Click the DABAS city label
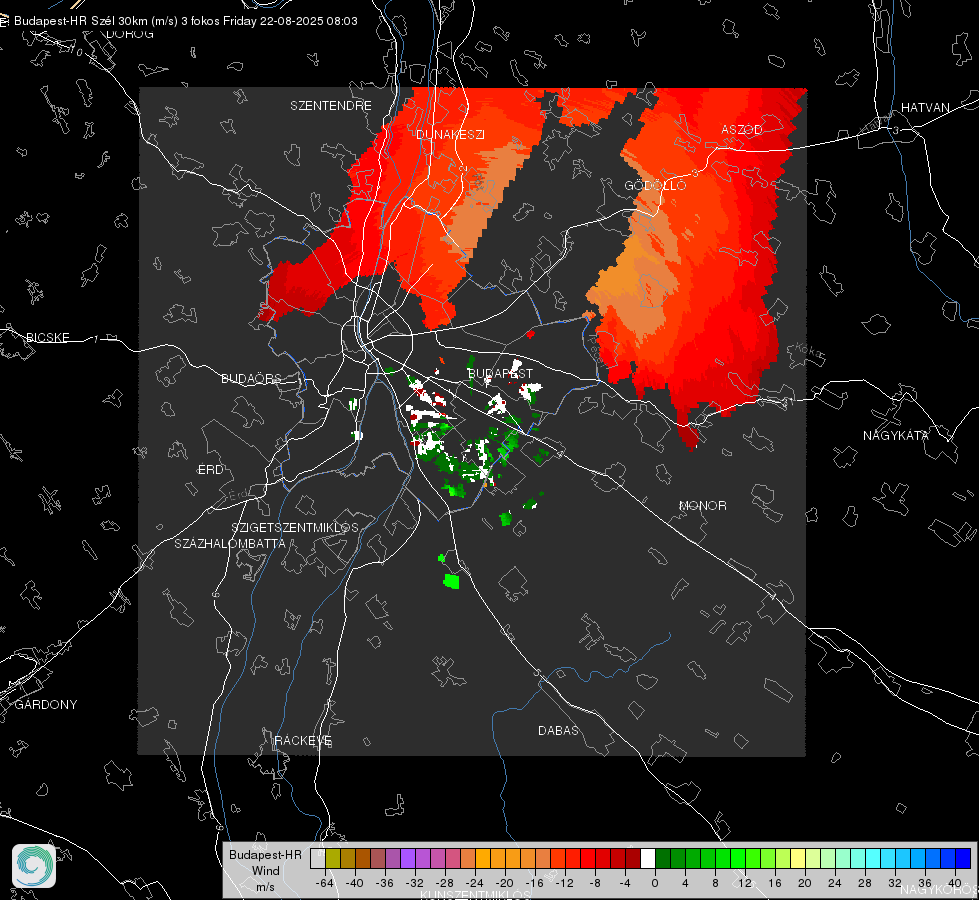 (x=559, y=730)
